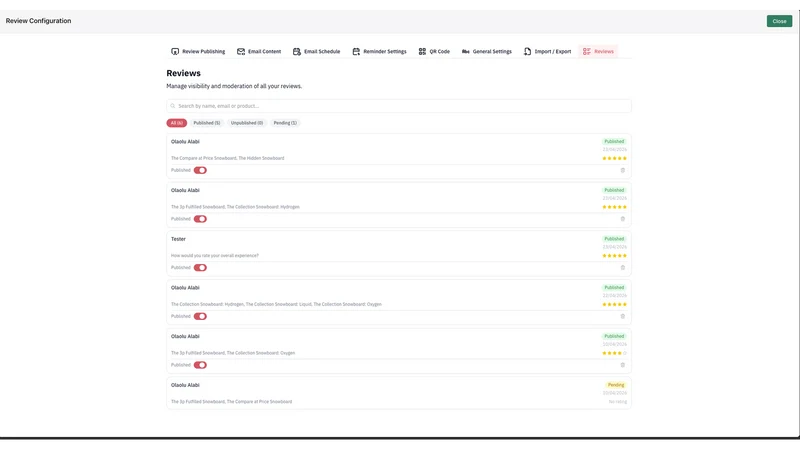Toggle Published on 3p Fulfilled, Collection Oxygen review
This screenshot has height=450, width=800.
[x=200, y=365]
